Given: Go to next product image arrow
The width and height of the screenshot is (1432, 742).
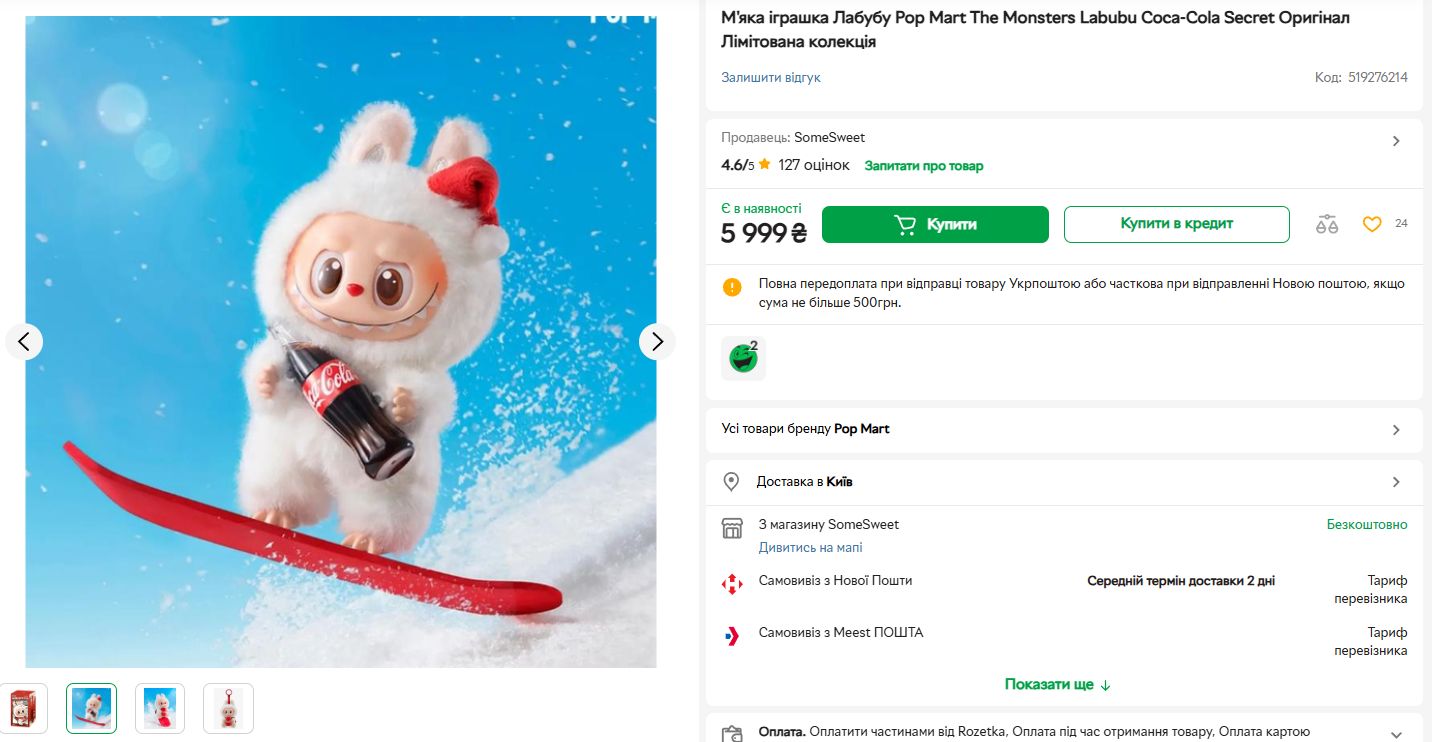Looking at the screenshot, I should click(657, 342).
